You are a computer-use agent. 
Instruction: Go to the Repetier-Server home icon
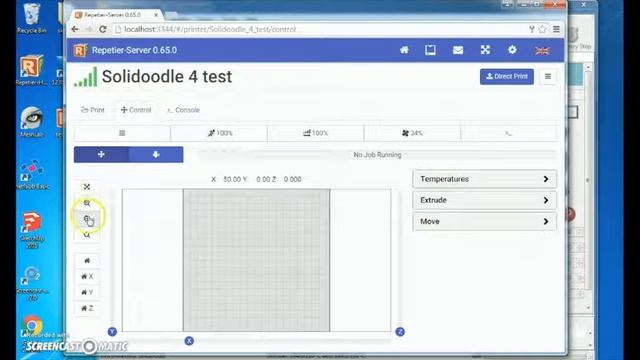click(x=404, y=50)
